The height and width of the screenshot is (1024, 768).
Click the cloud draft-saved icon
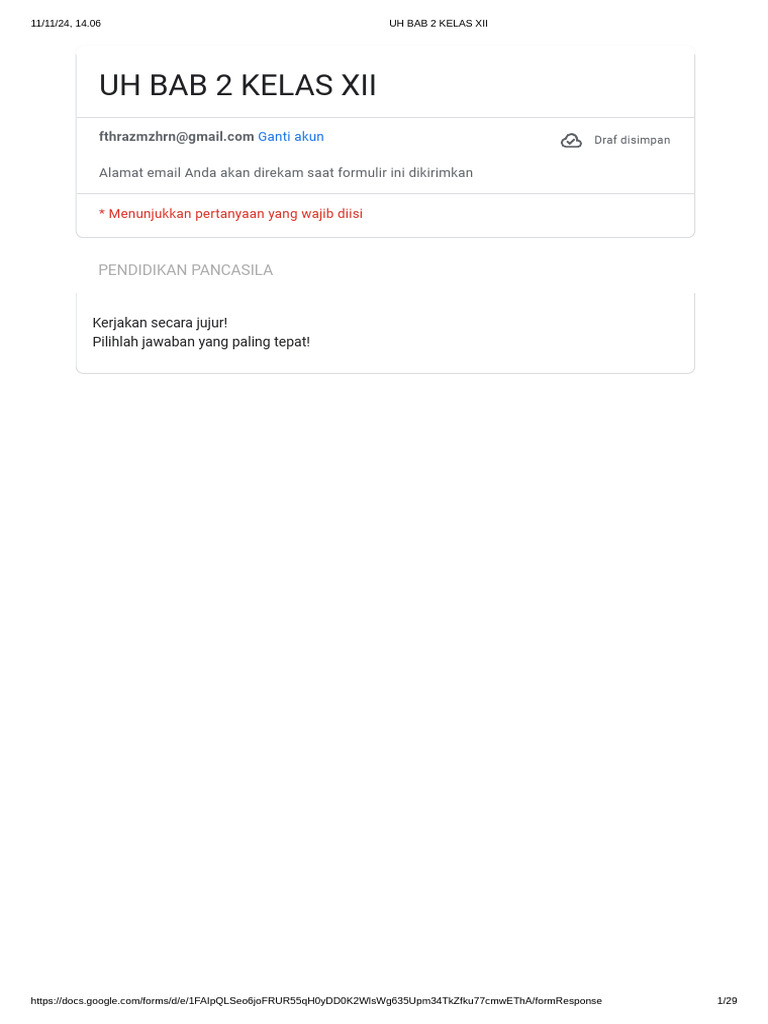[x=571, y=140]
